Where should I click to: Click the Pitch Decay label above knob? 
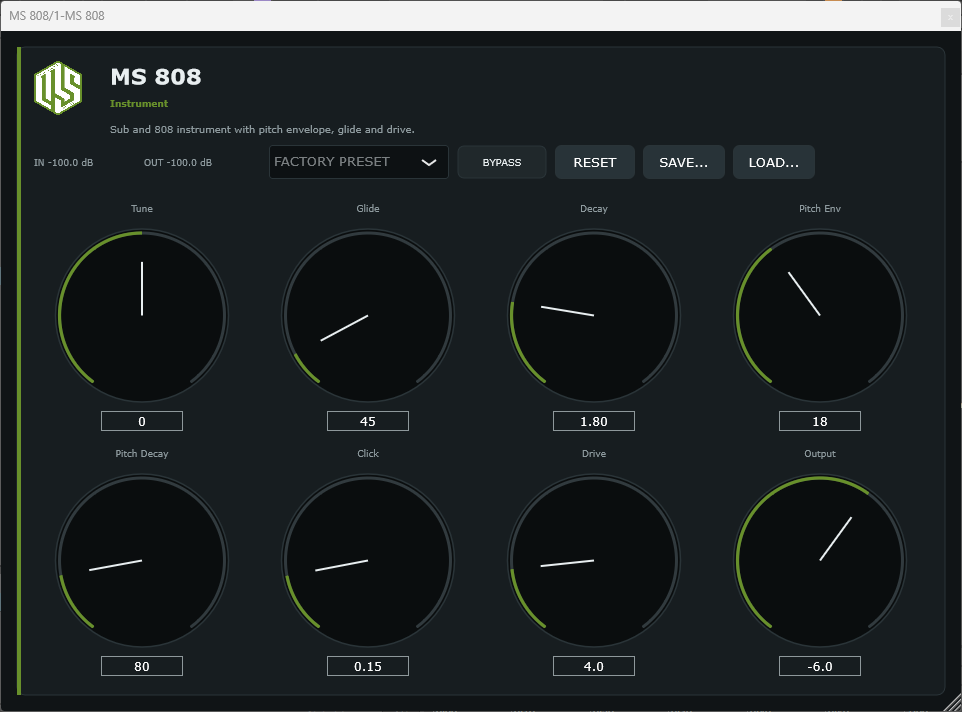point(142,454)
